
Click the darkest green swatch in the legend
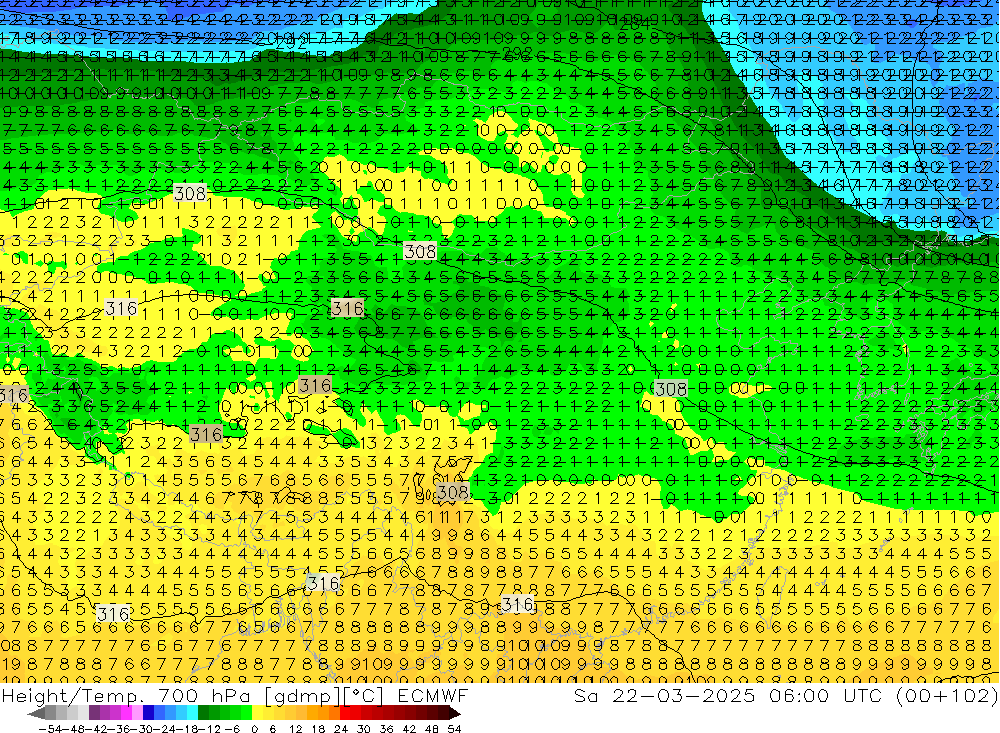[203, 713]
